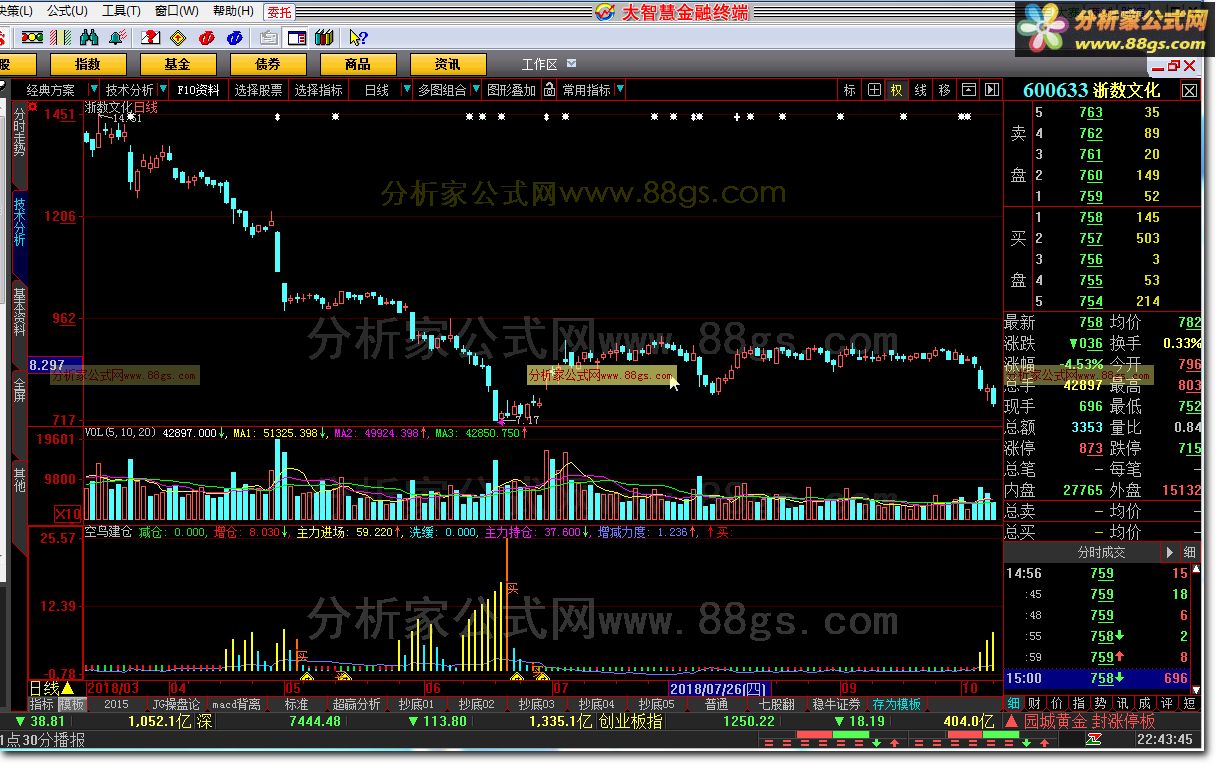Click the striped bars toolbar icon
1217x764 pixels.
click(x=60, y=38)
